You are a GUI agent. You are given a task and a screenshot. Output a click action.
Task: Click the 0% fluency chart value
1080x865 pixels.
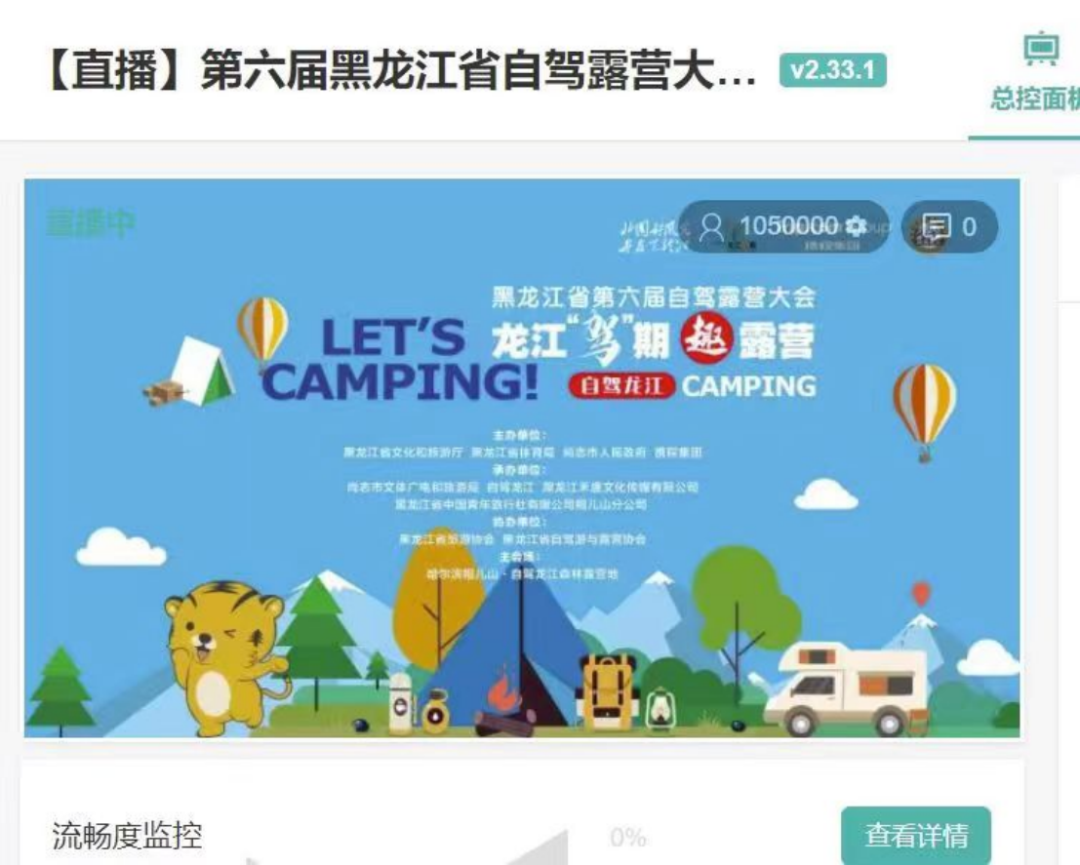pos(628,837)
